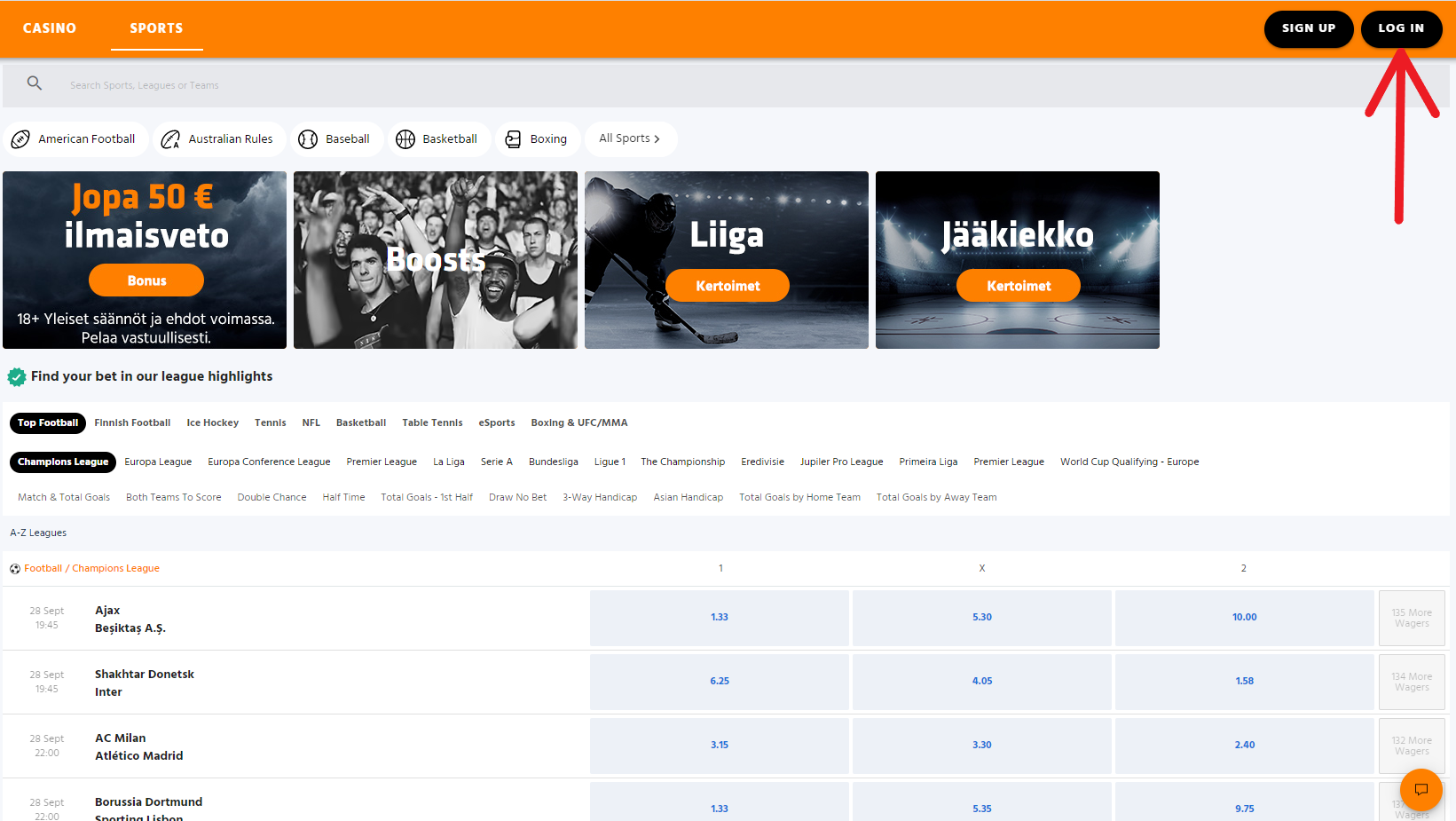Select the Champions League pill

point(63,462)
